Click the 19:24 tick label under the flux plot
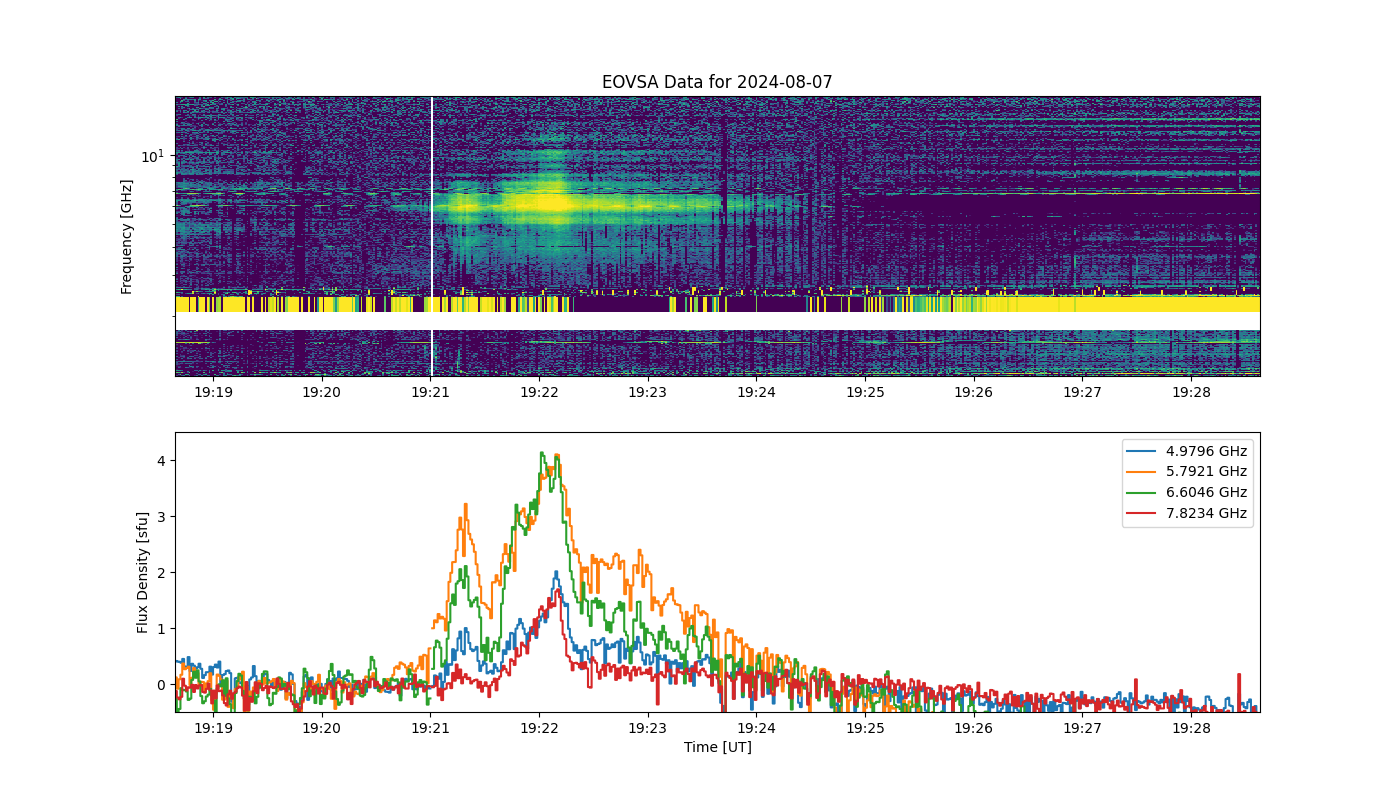Screen dimensions: 1400x800 pyautogui.click(x=756, y=729)
